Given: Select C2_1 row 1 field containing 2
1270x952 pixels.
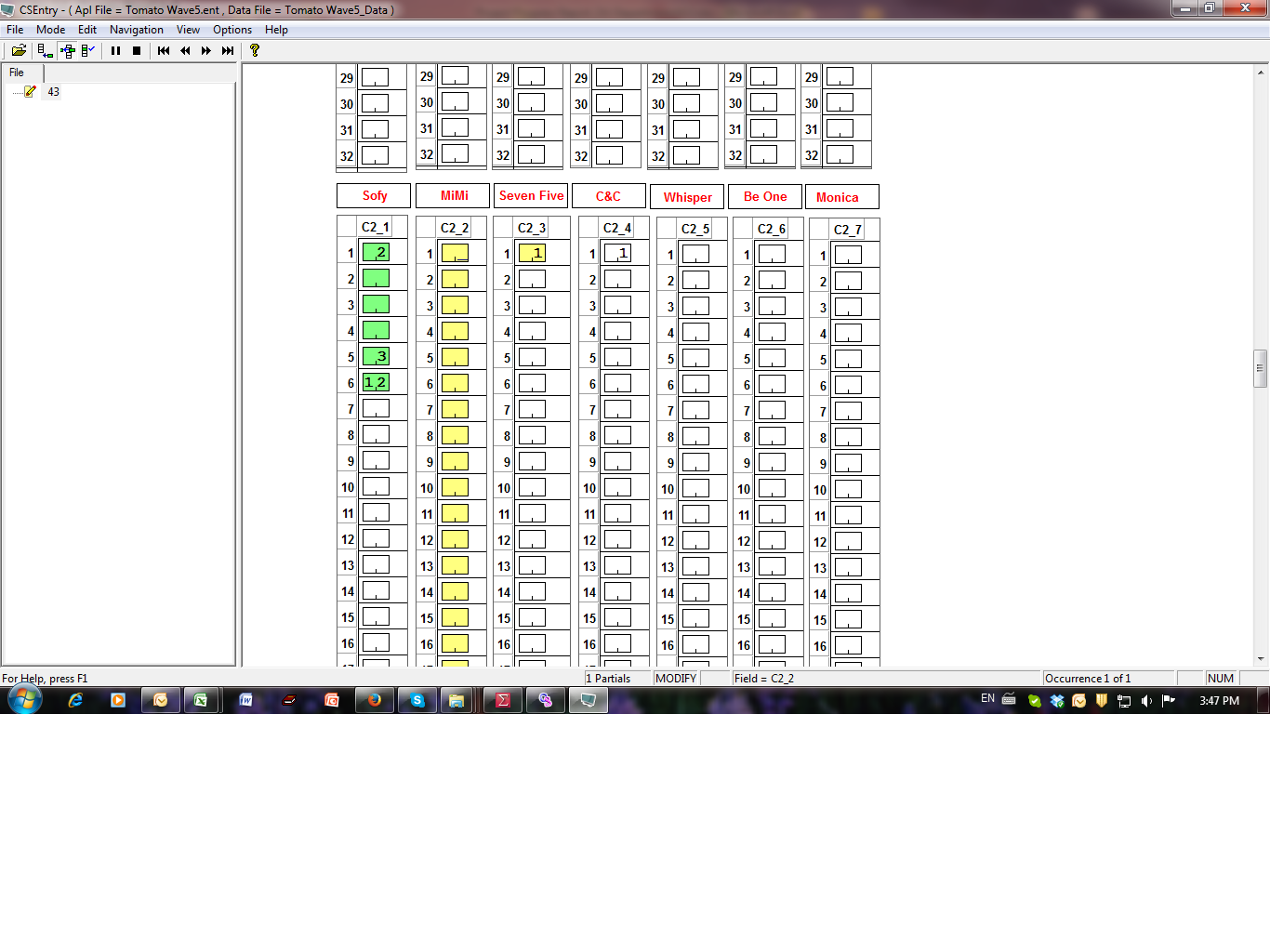Looking at the screenshot, I should pyautogui.click(x=376, y=252).
